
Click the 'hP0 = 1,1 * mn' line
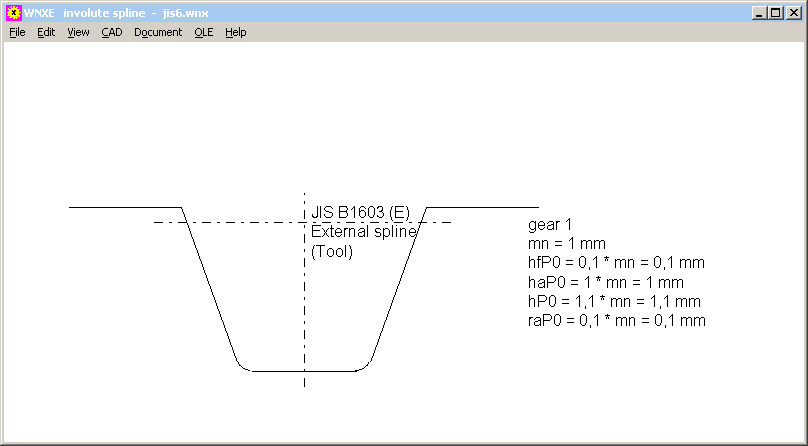pos(614,301)
